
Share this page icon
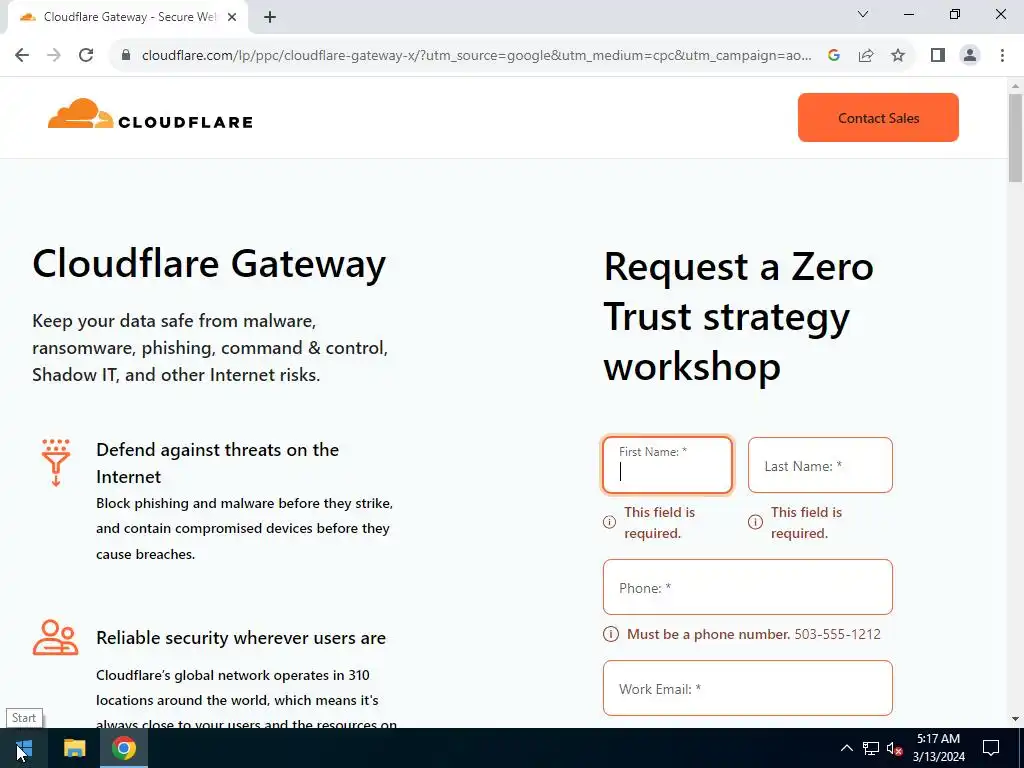click(866, 56)
